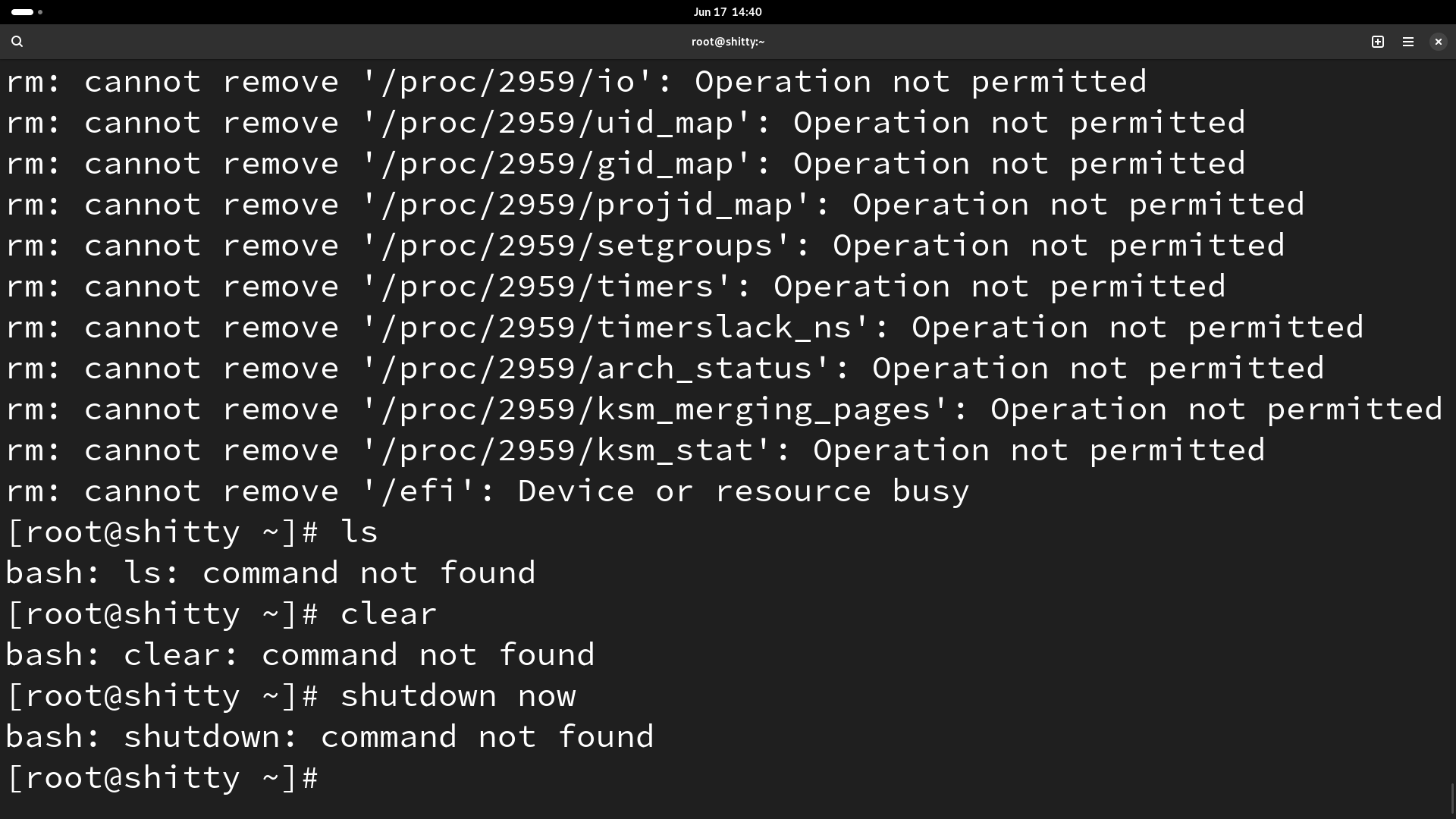Click the search icon in the toolbar

17,41
